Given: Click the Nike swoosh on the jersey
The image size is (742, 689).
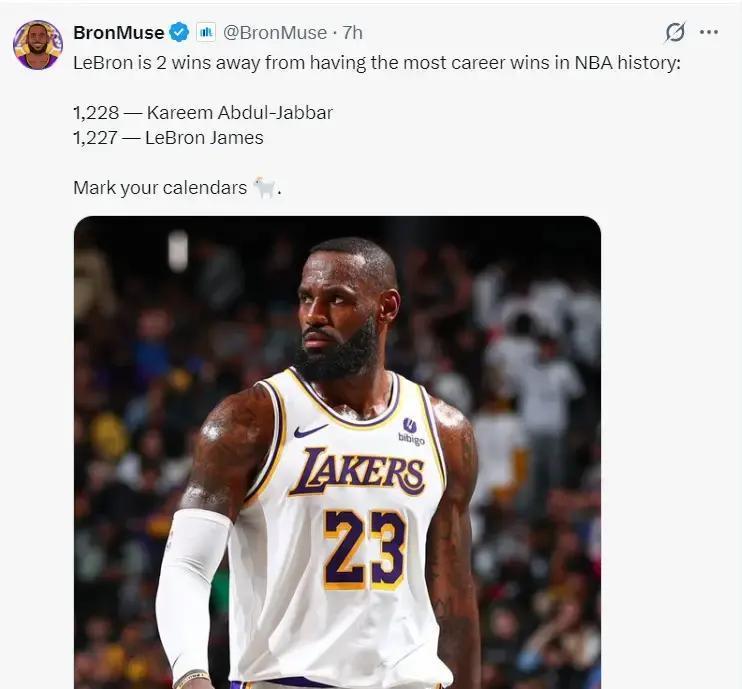Looking at the screenshot, I should (x=311, y=430).
